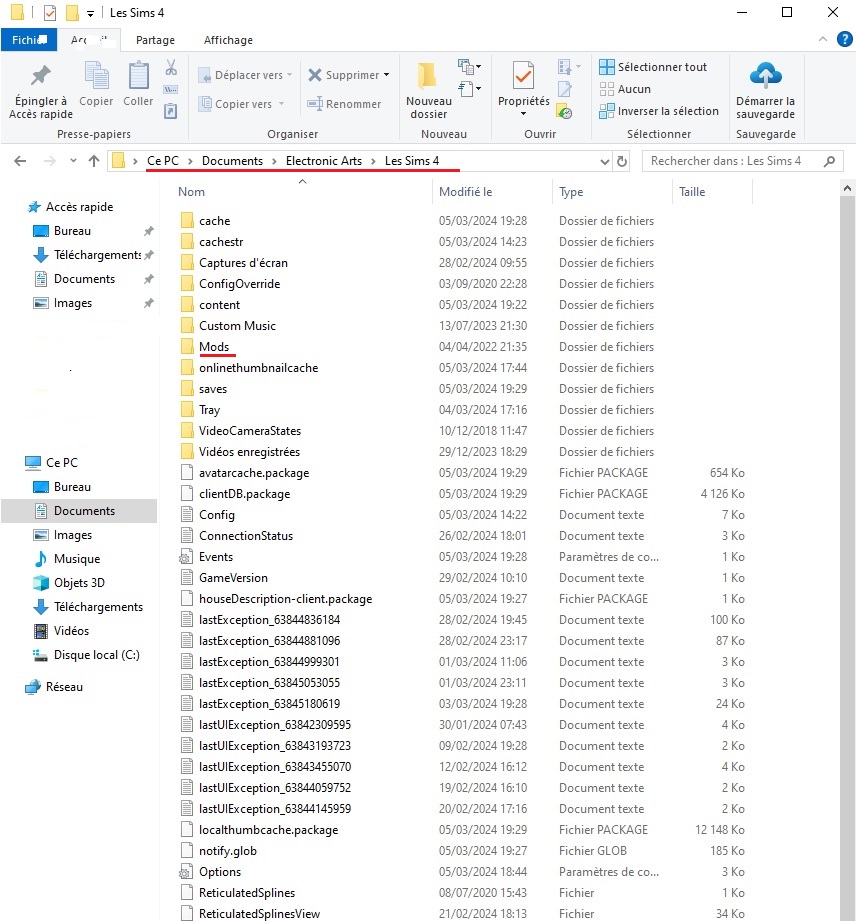Go back with the left arrow button
The image size is (857, 921).
[20, 161]
